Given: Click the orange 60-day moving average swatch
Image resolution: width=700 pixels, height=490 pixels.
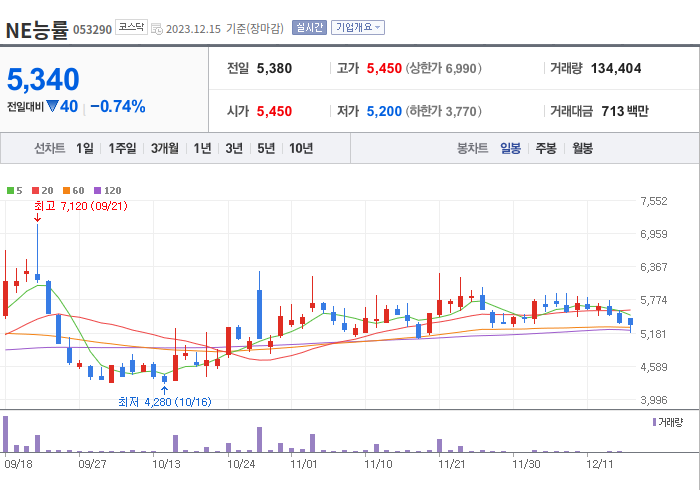Looking at the screenshot, I should pos(67,191).
